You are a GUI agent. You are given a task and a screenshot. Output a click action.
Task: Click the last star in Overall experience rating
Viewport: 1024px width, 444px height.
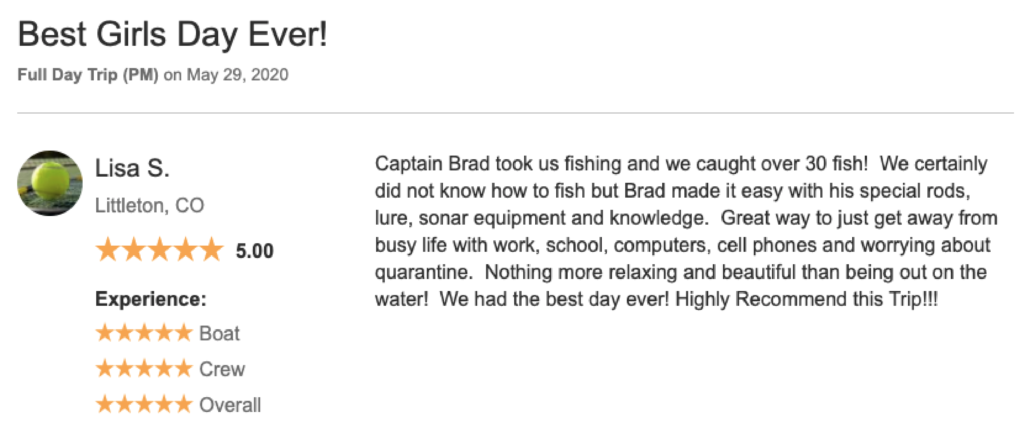click(x=183, y=405)
